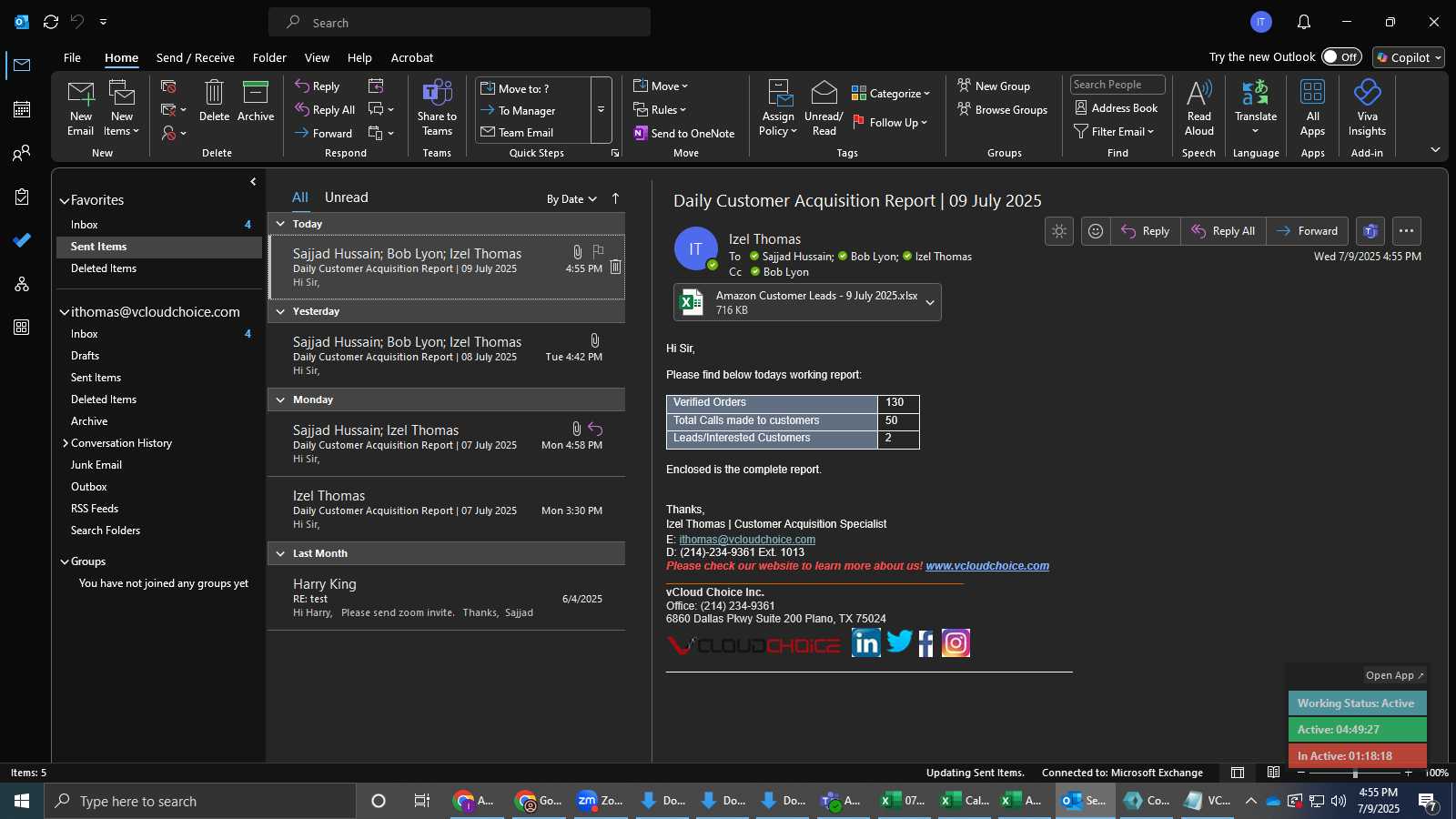Click the reaction smiley in reading pane
The height and width of the screenshot is (819, 1456).
point(1096,231)
